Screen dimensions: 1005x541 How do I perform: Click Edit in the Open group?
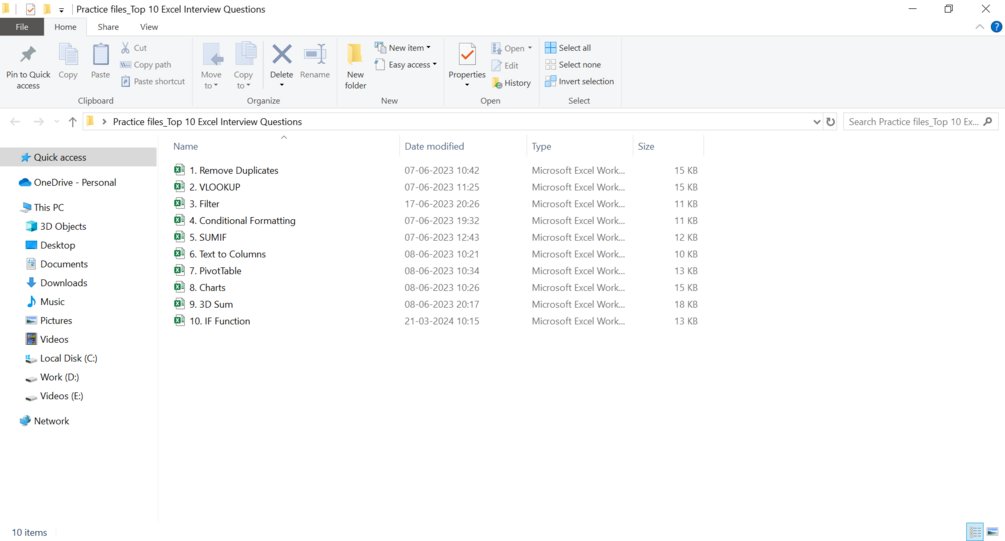(505, 65)
